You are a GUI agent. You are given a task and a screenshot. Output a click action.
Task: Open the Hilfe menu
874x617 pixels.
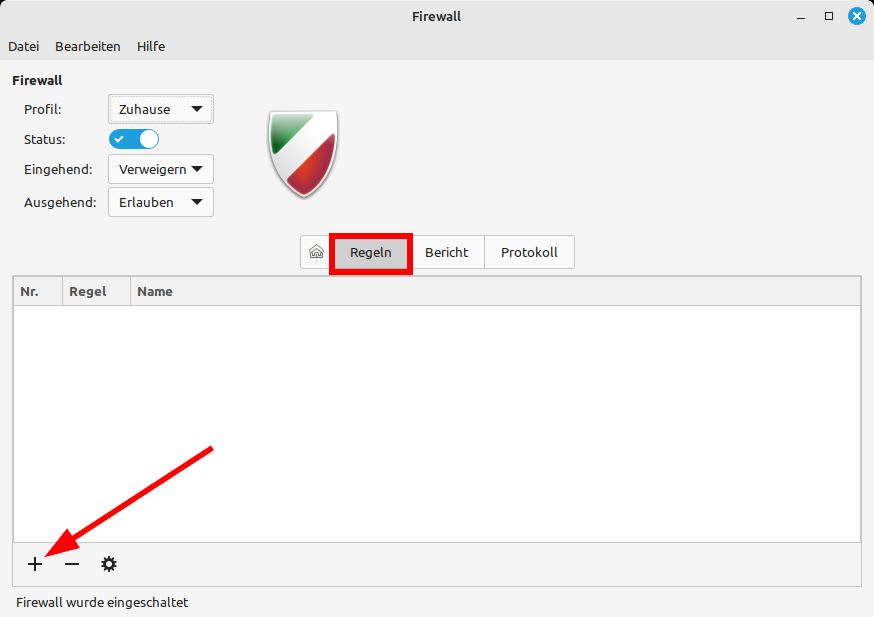151,46
